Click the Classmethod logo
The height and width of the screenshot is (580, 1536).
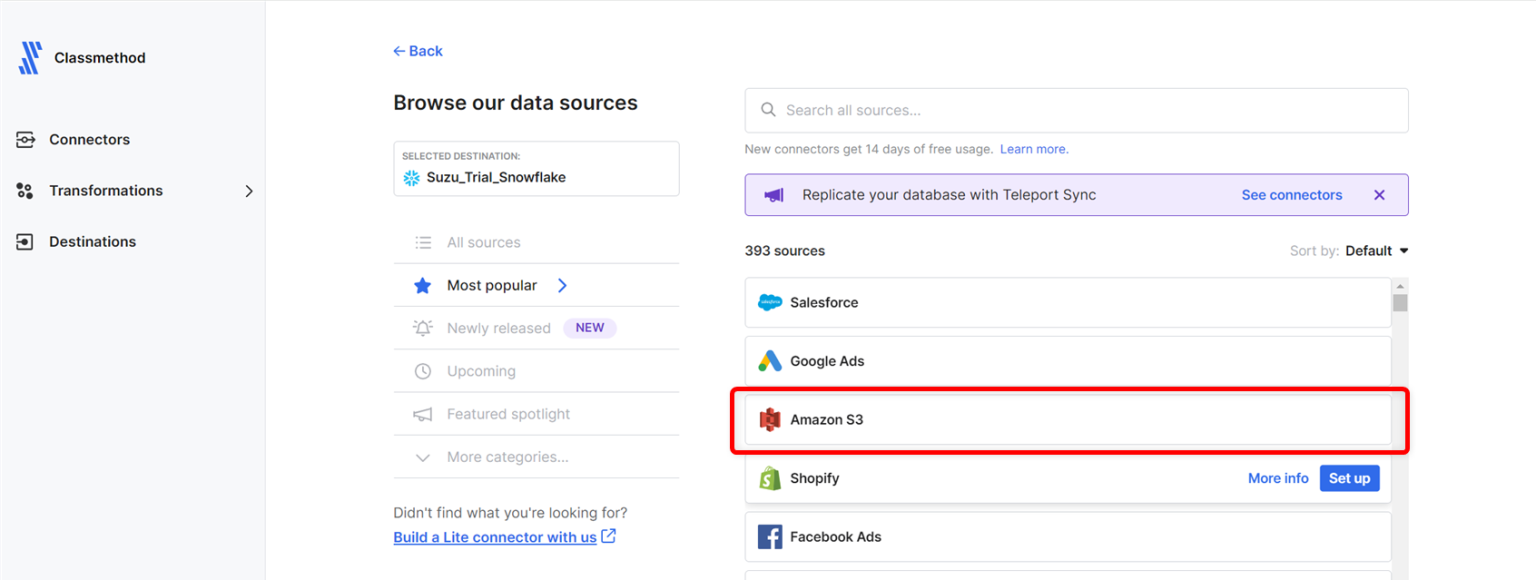click(x=30, y=57)
